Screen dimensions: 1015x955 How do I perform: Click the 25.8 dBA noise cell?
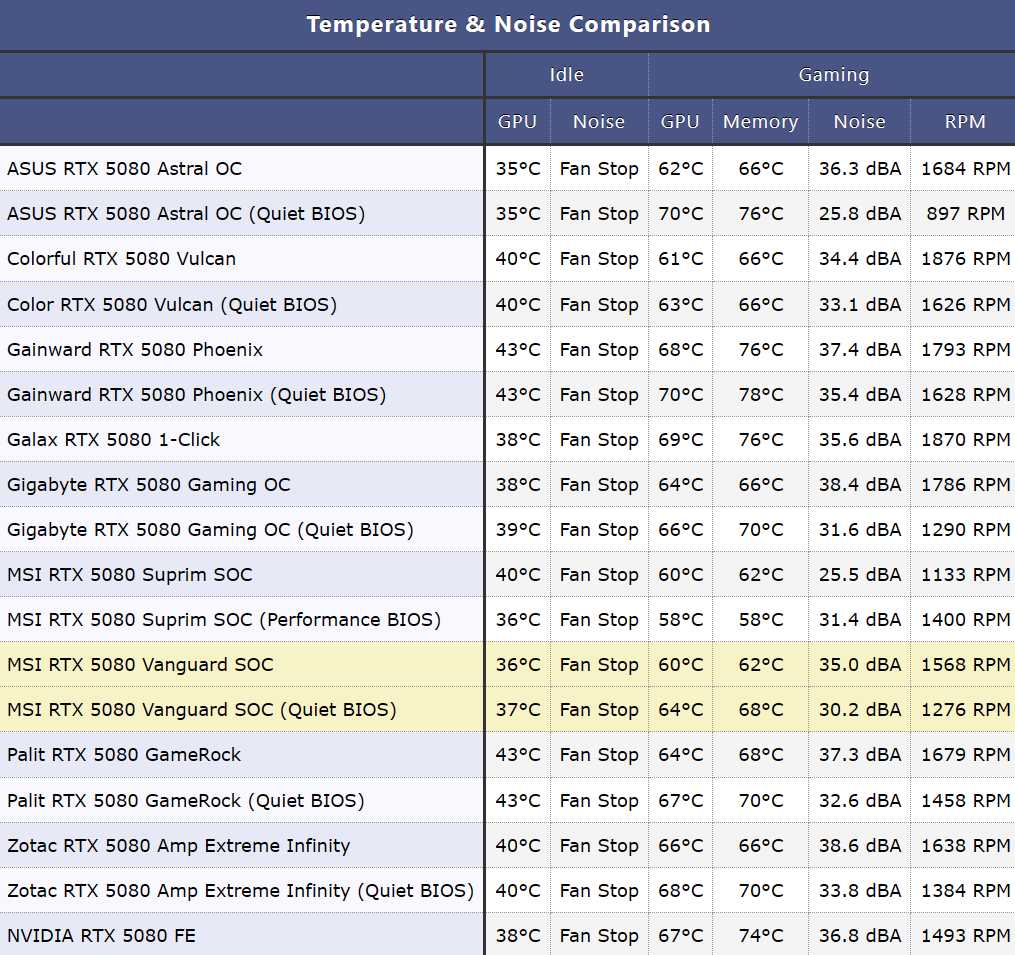click(x=860, y=214)
